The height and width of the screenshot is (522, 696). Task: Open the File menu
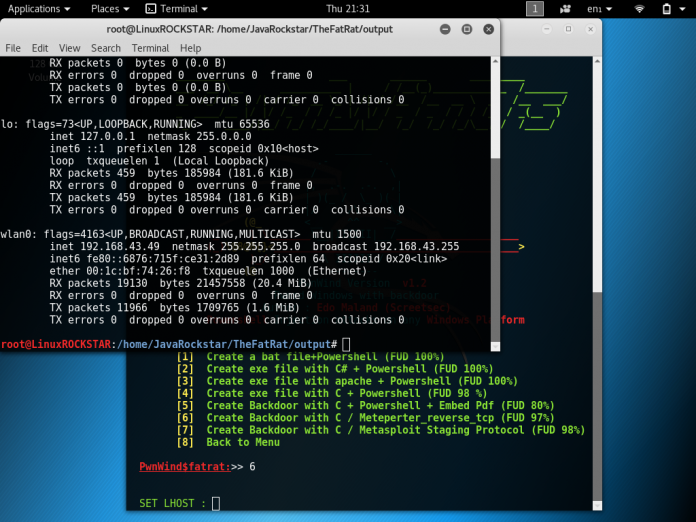point(13,48)
